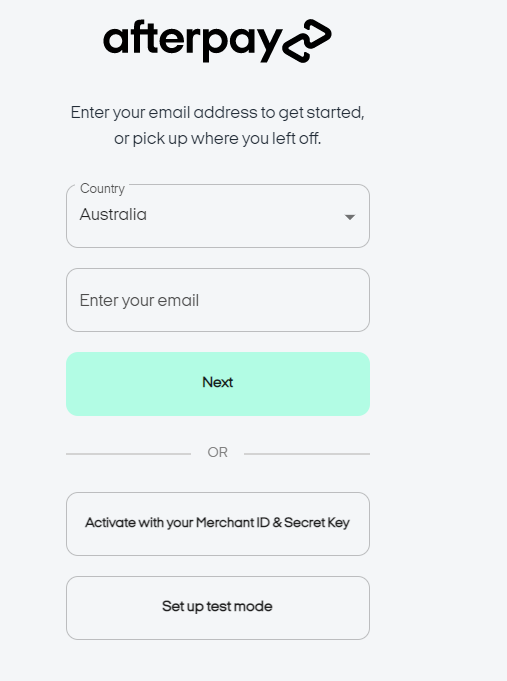The height and width of the screenshot is (681, 507).
Task: Click the Set up test mode button
Action: (218, 608)
